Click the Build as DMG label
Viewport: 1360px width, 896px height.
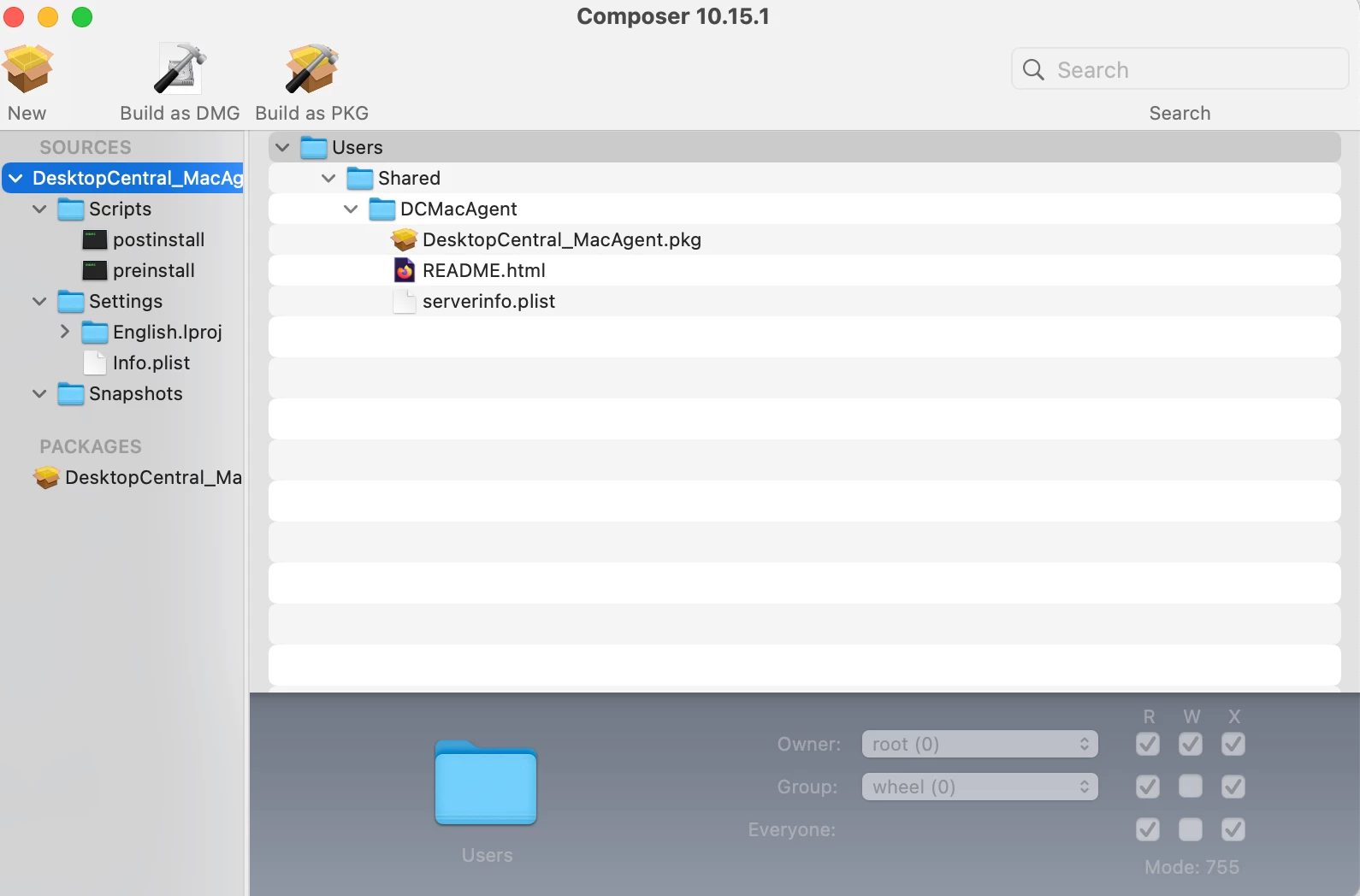tap(180, 113)
